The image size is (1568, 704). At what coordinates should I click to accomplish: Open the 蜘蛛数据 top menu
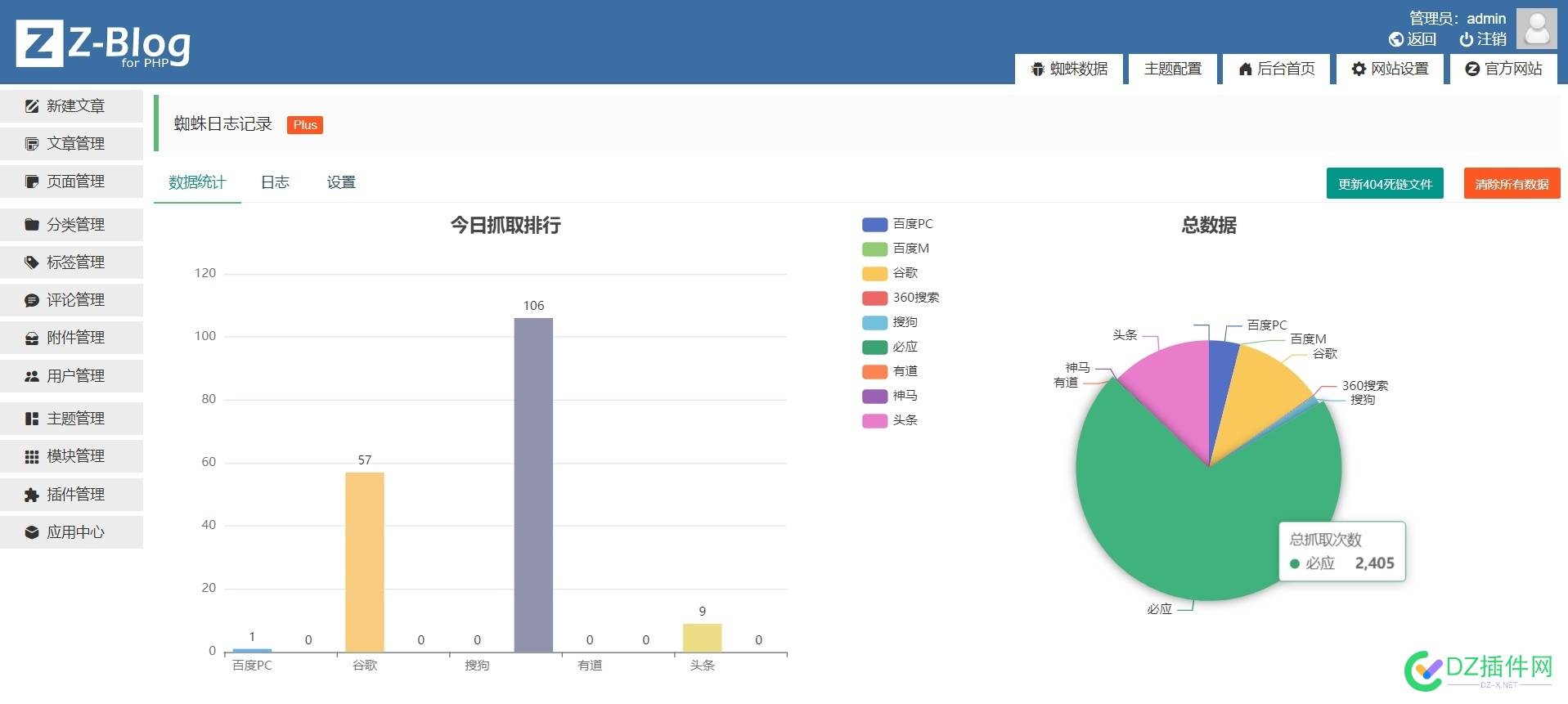click(1069, 69)
